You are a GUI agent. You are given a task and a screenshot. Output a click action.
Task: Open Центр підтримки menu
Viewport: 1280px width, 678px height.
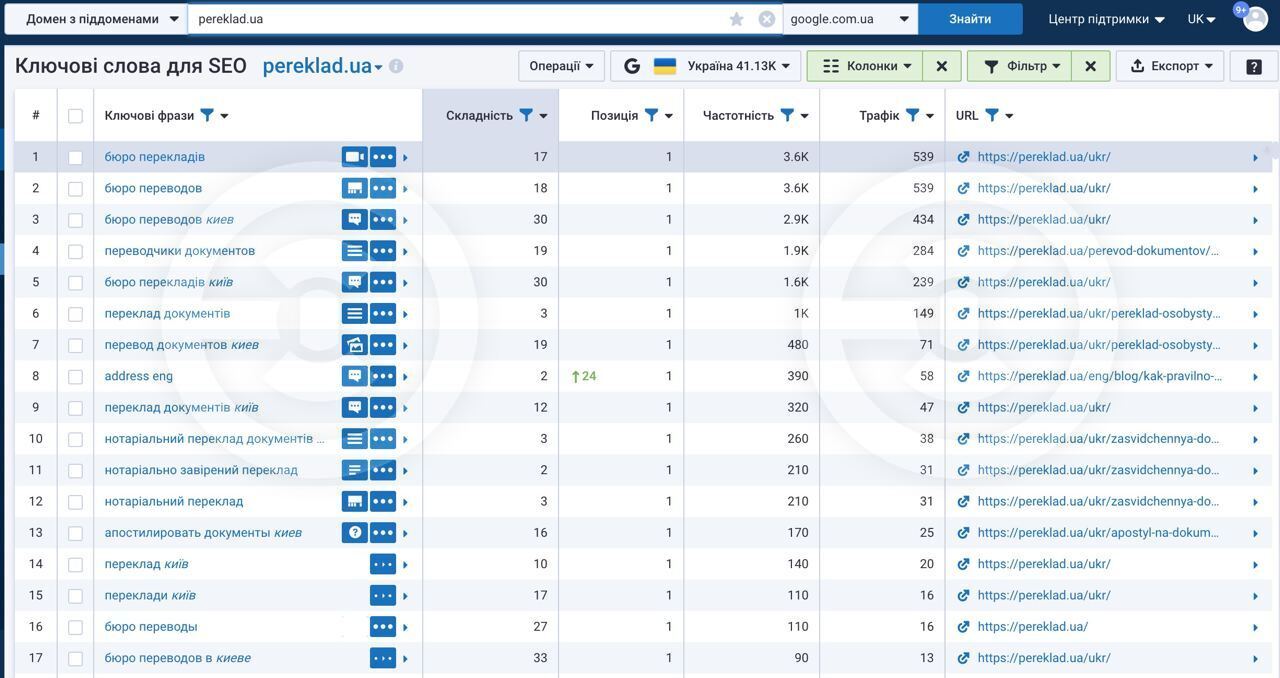coord(1106,19)
